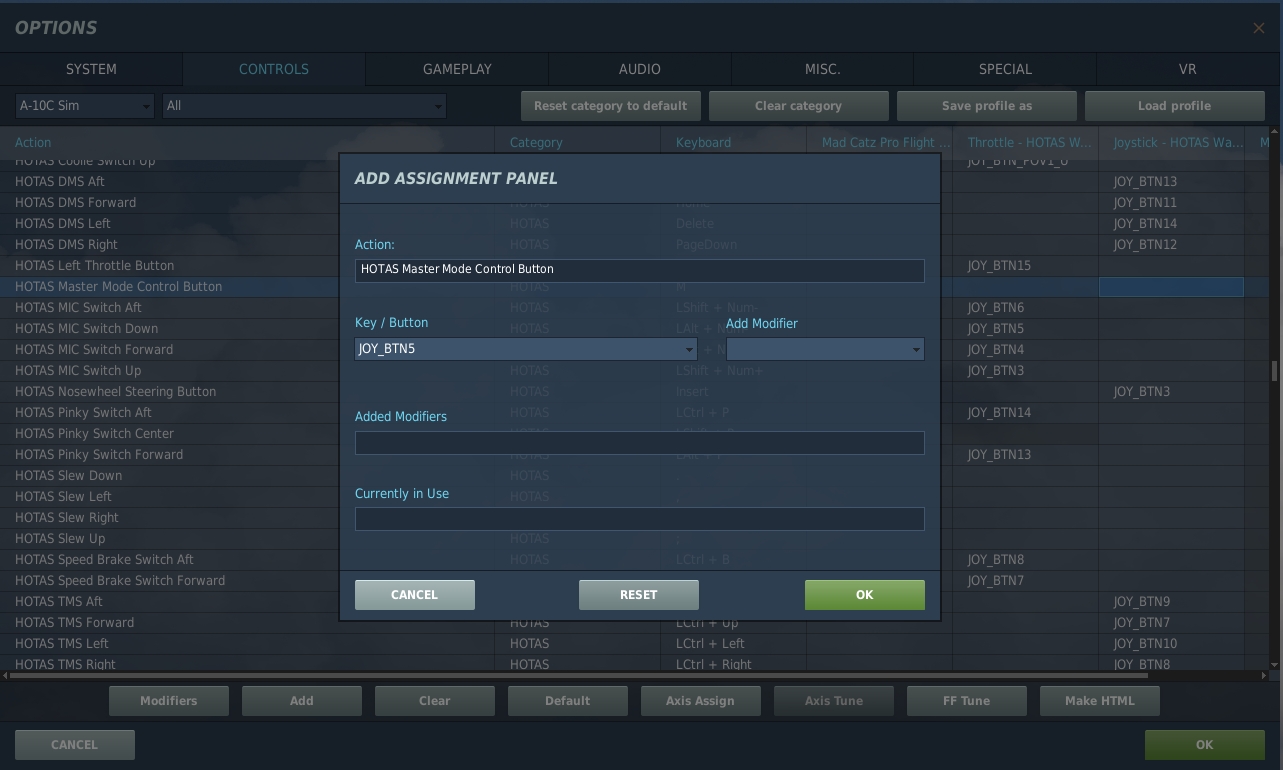Open the GAMEPLAY tab

[x=457, y=69]
